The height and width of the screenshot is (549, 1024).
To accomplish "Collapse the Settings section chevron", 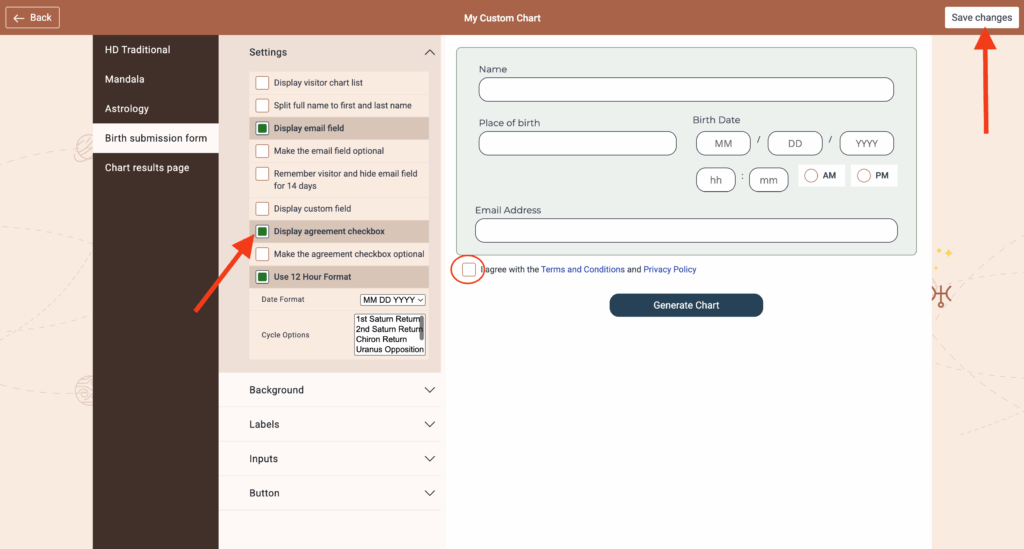I will coord(429,53).
